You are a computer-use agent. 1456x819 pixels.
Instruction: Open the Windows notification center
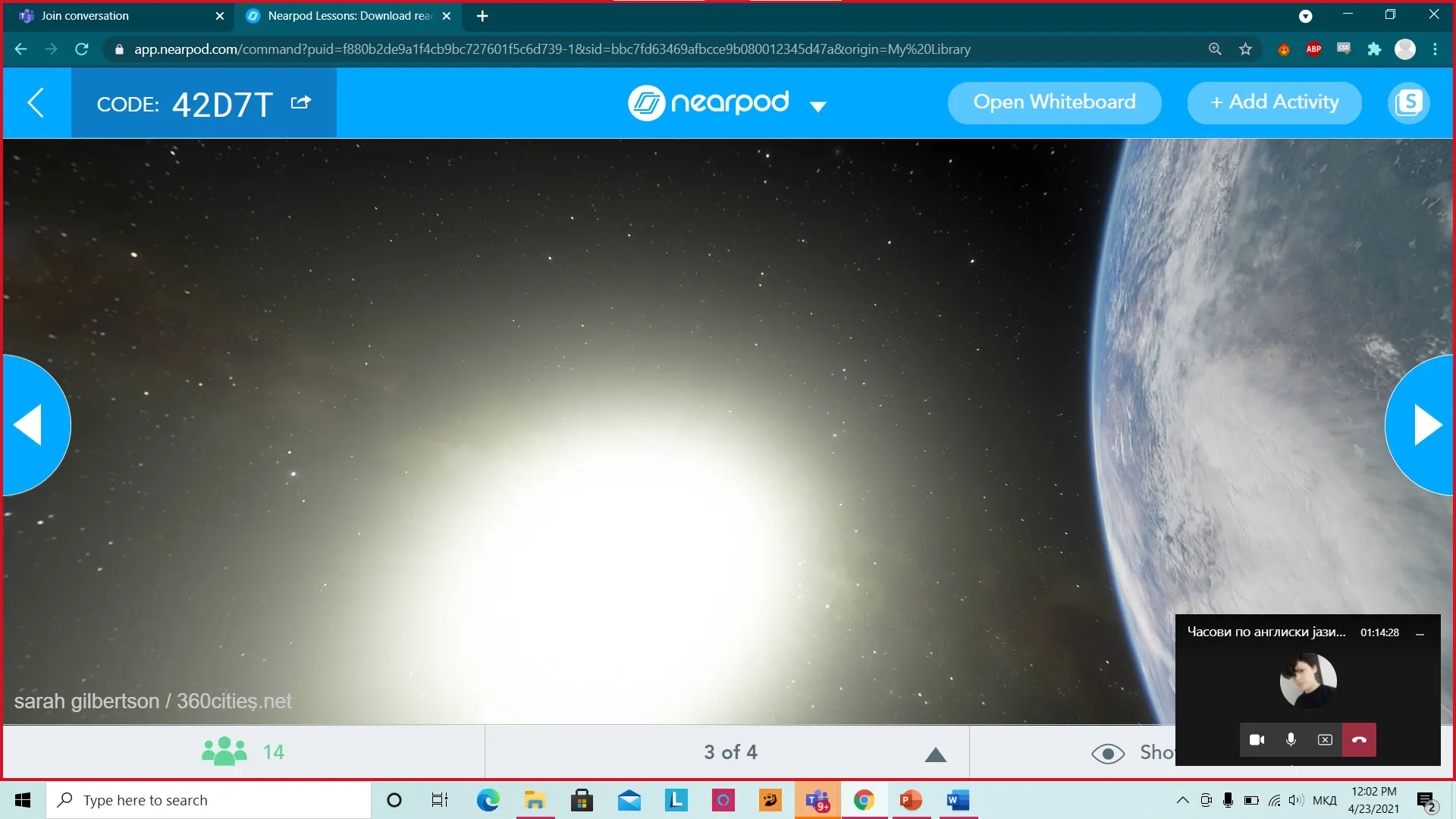point(1426,800)
